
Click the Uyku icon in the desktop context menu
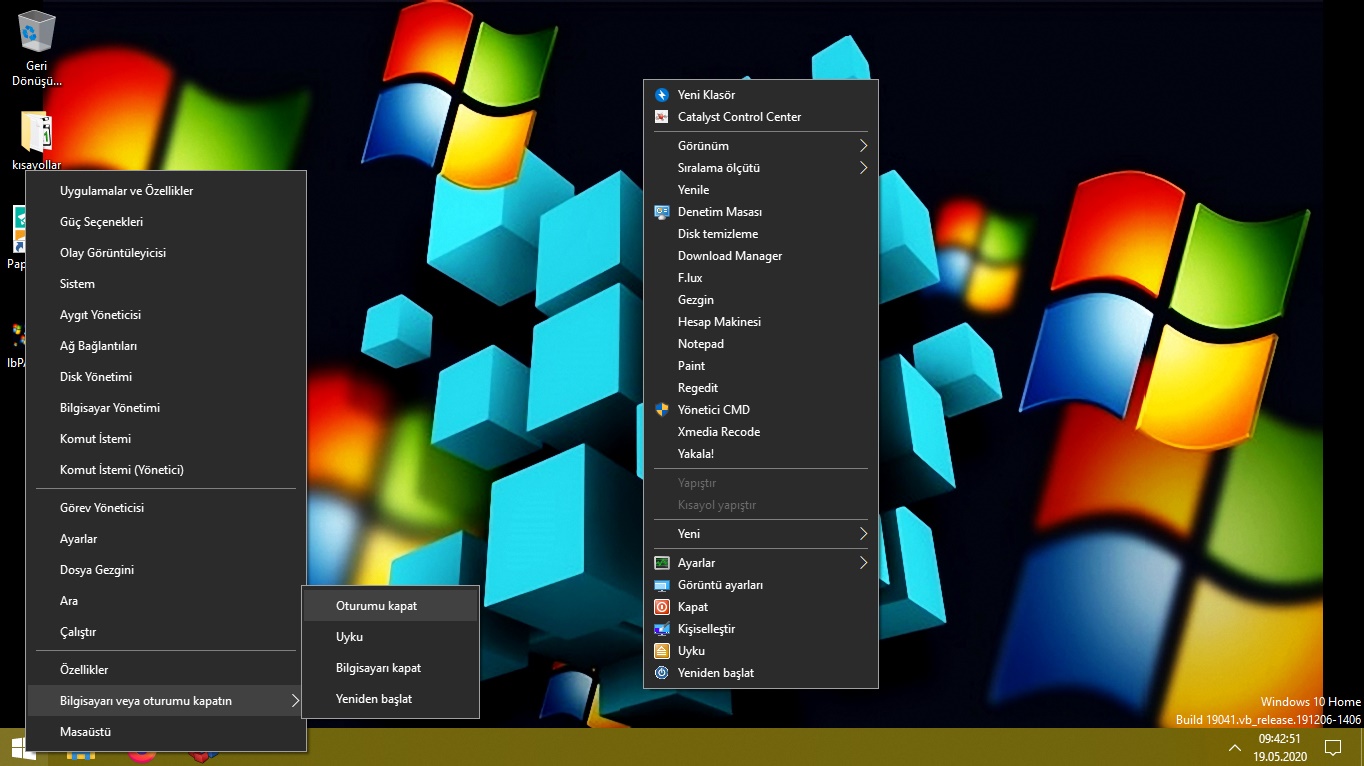661,651
